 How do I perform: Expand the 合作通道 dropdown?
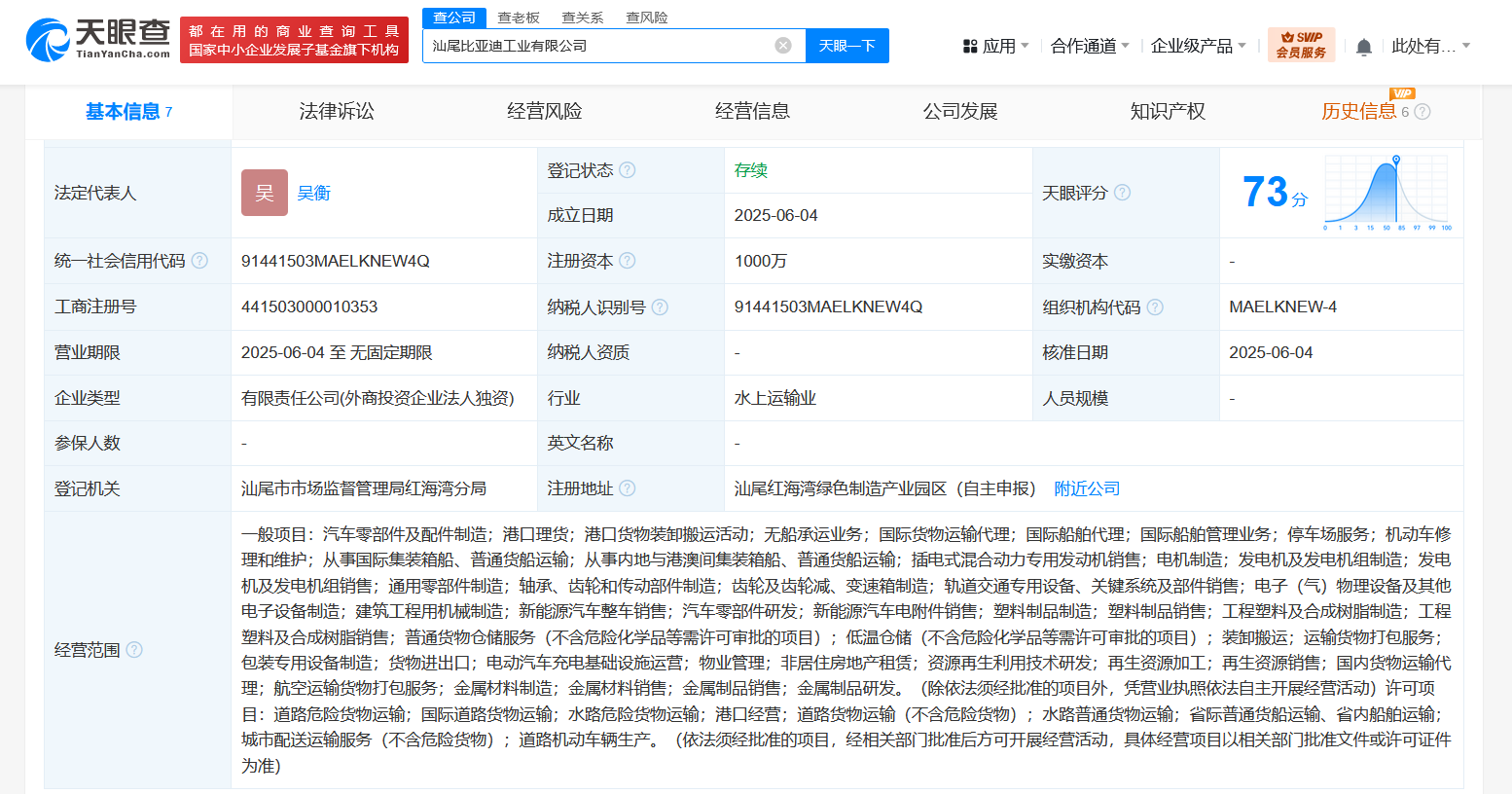(1090, 46)
